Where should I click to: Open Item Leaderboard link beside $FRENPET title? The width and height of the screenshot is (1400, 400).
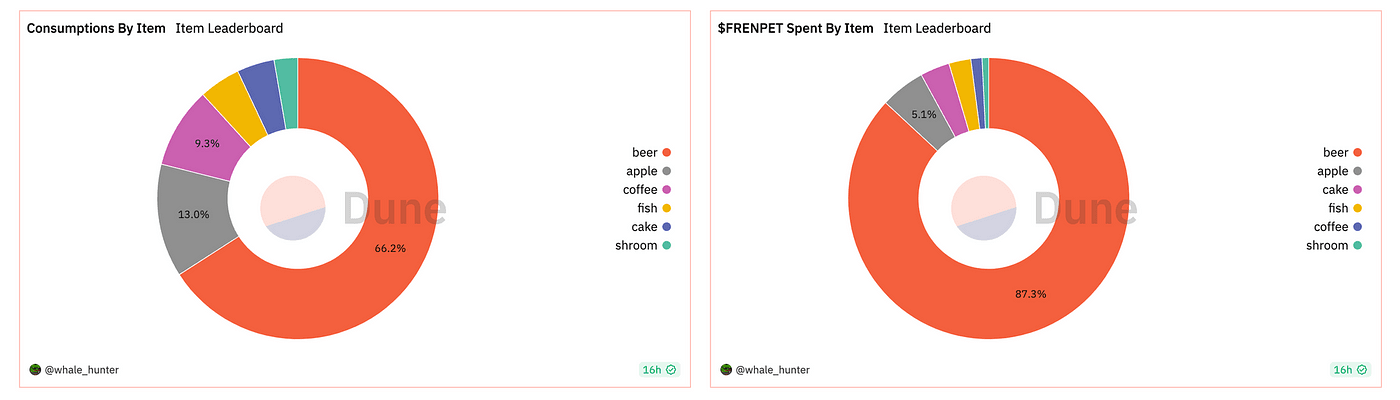[937, 29]
